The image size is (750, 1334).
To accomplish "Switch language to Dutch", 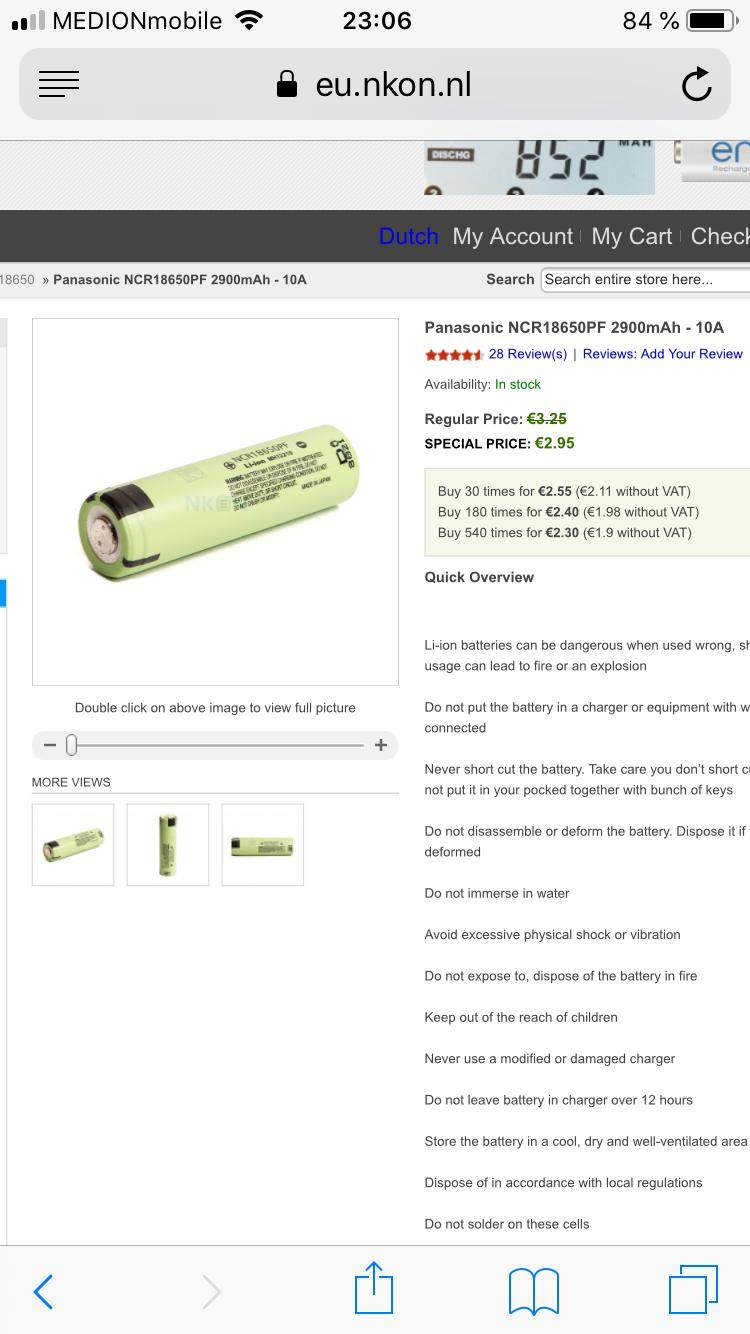I will 408,237.
